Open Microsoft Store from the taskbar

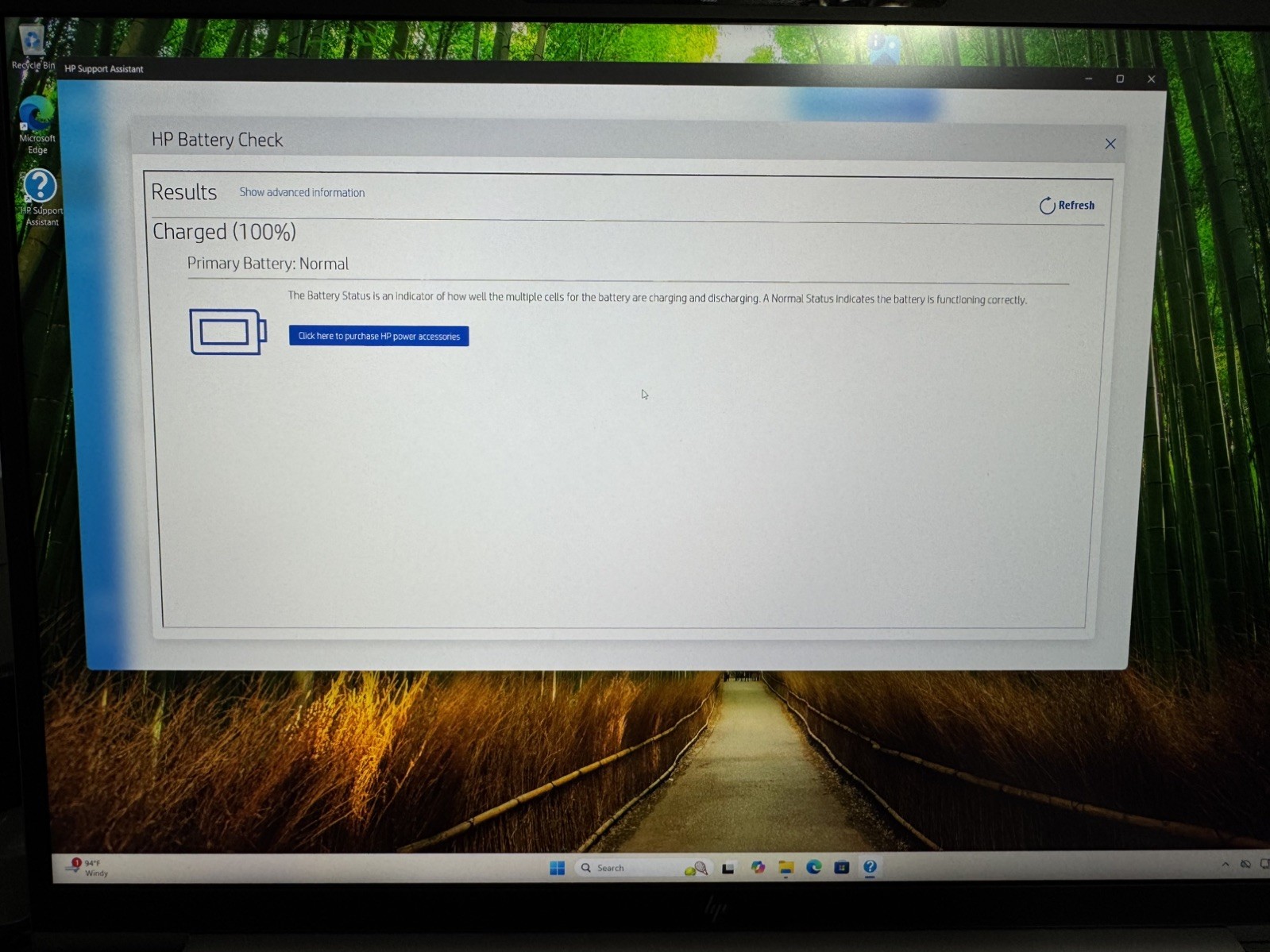841,867
